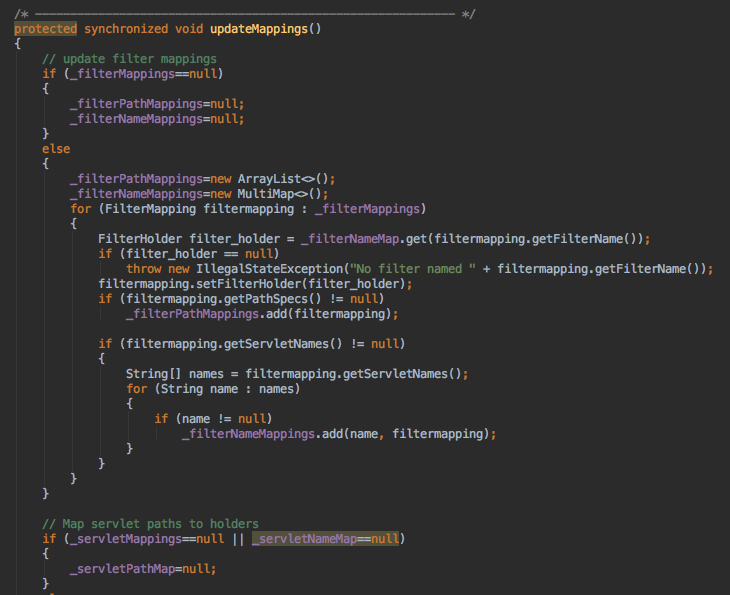This screenshot has height=595, width=730.
Task: Click on IllegalStateException class name
Action: point(247,268)
